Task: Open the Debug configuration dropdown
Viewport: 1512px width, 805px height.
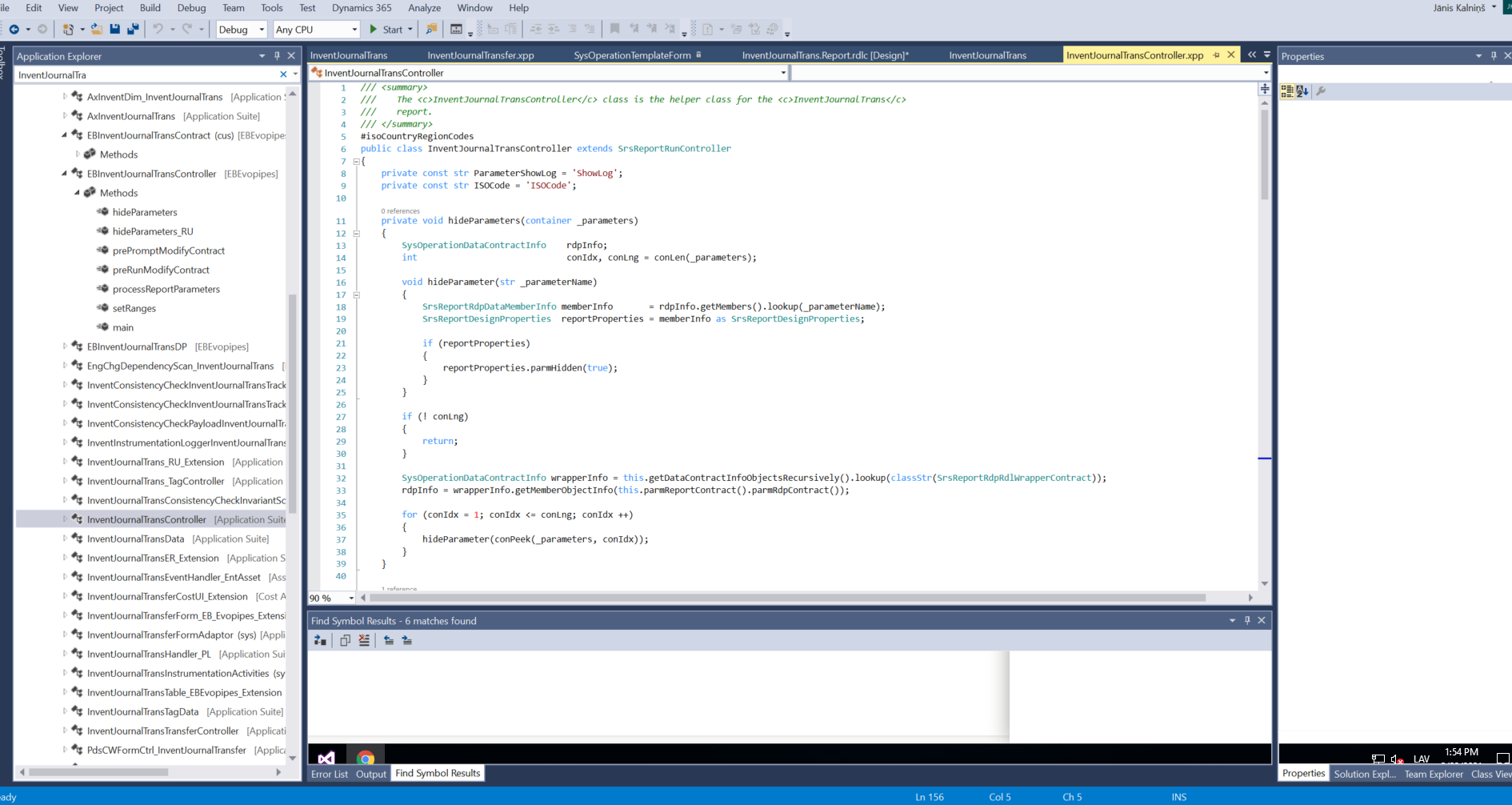Action: pos(241,30)
